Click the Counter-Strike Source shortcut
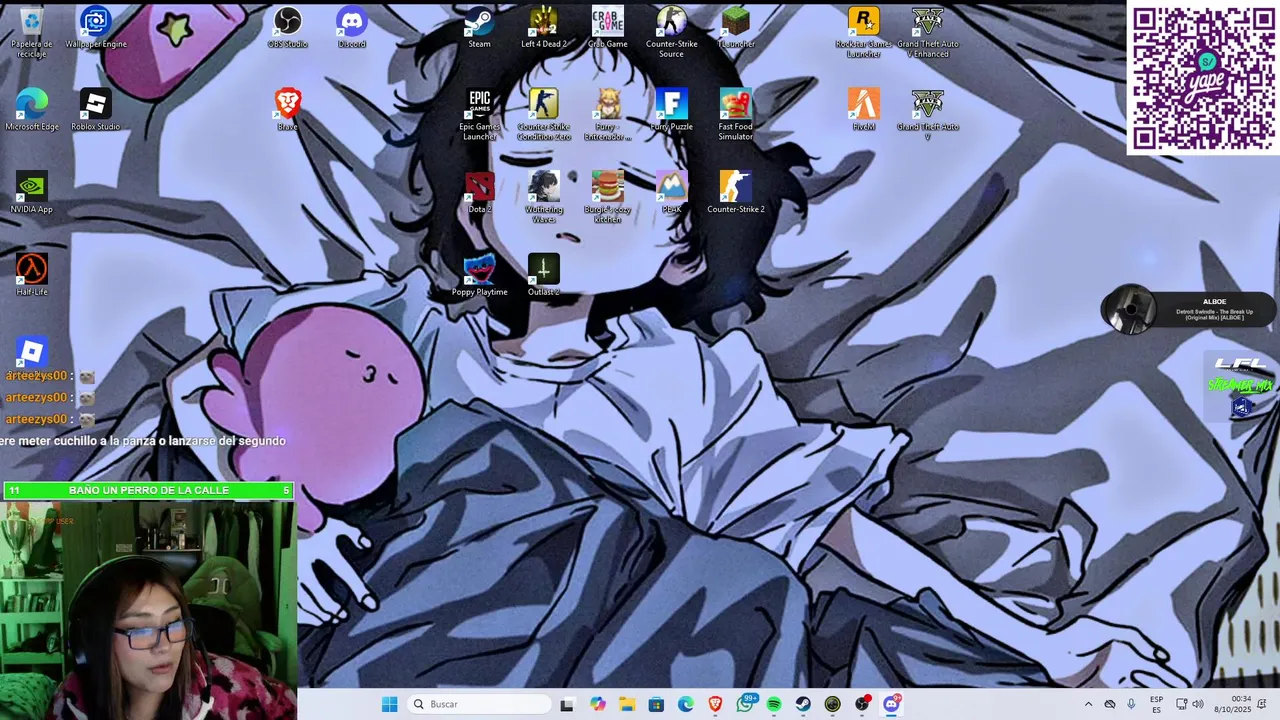Viewport: 1280px width, 720px height. [x=672, y=32]
